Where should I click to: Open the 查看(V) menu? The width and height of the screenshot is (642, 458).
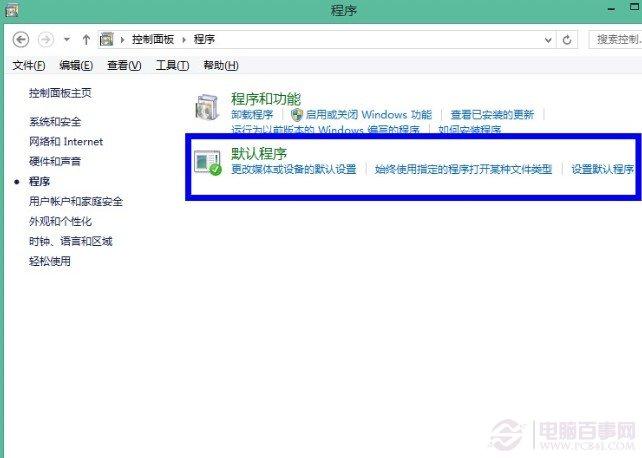click(x=124, y=65)
